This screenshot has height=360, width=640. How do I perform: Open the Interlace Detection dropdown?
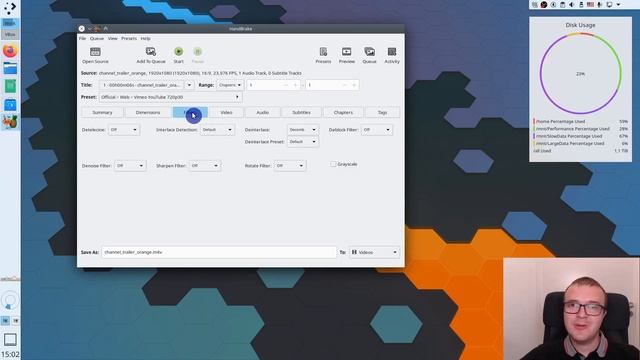(x=217, y=130)
